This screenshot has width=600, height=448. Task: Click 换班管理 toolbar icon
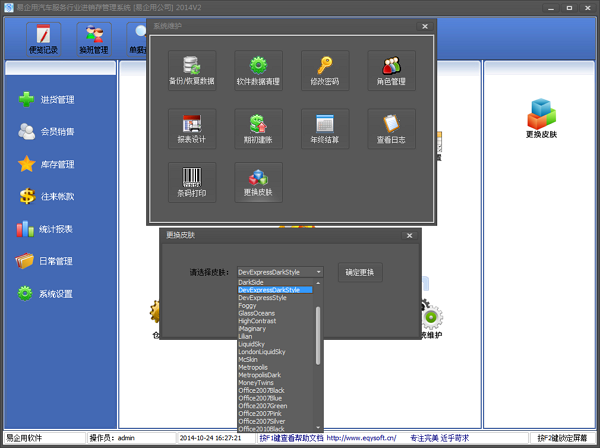[x=94, y=39]
